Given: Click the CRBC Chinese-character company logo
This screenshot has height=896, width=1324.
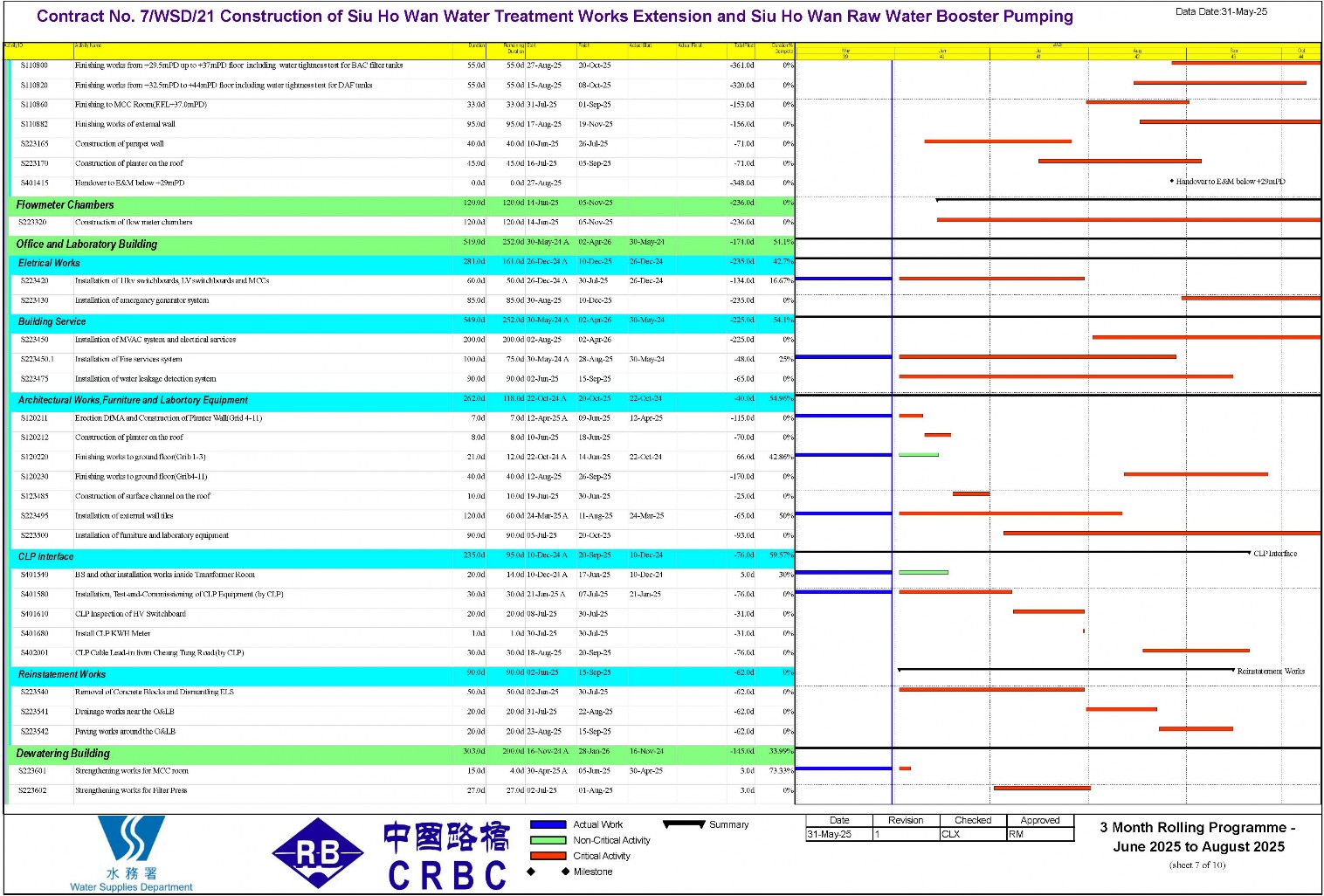Looking at the screenshot, I should click(x=446, y=856).
